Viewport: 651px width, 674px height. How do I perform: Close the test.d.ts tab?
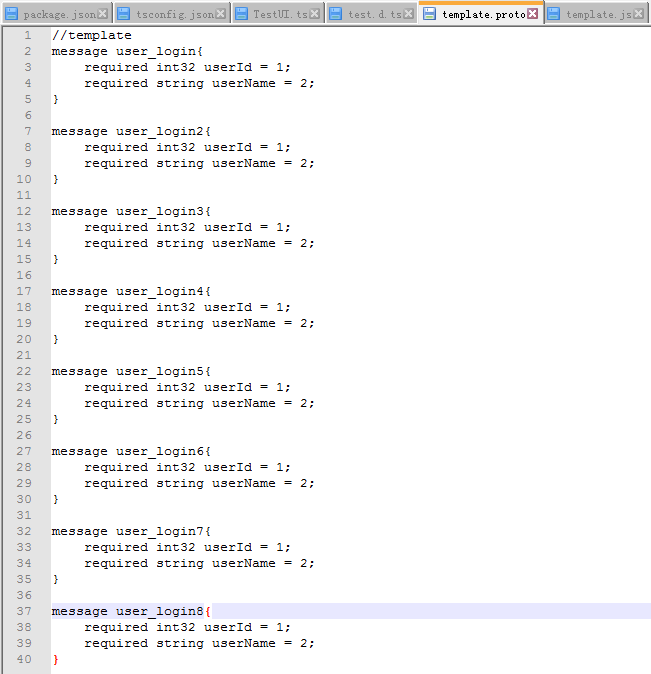[408, 14]
